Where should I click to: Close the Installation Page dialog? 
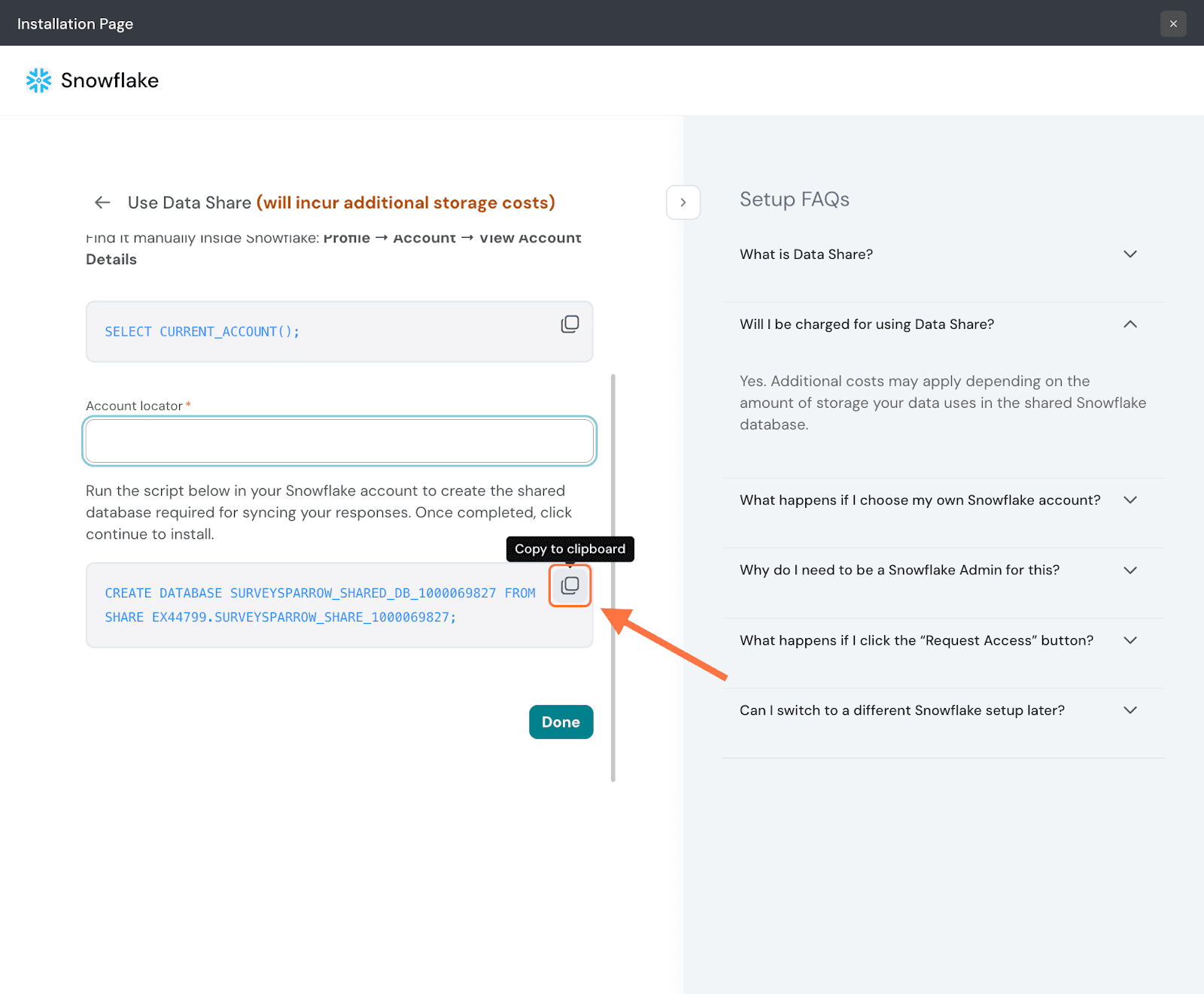click(1172, 24)
